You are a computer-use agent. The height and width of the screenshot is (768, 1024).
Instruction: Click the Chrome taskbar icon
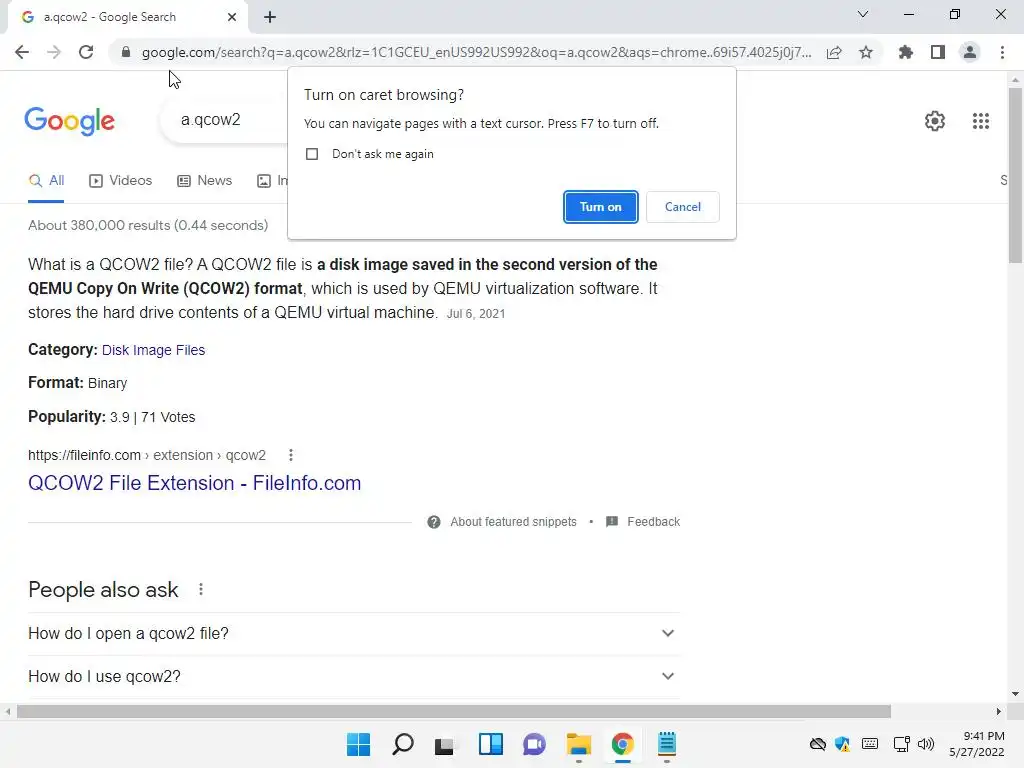pyautogui.click(x=622, y=744)
